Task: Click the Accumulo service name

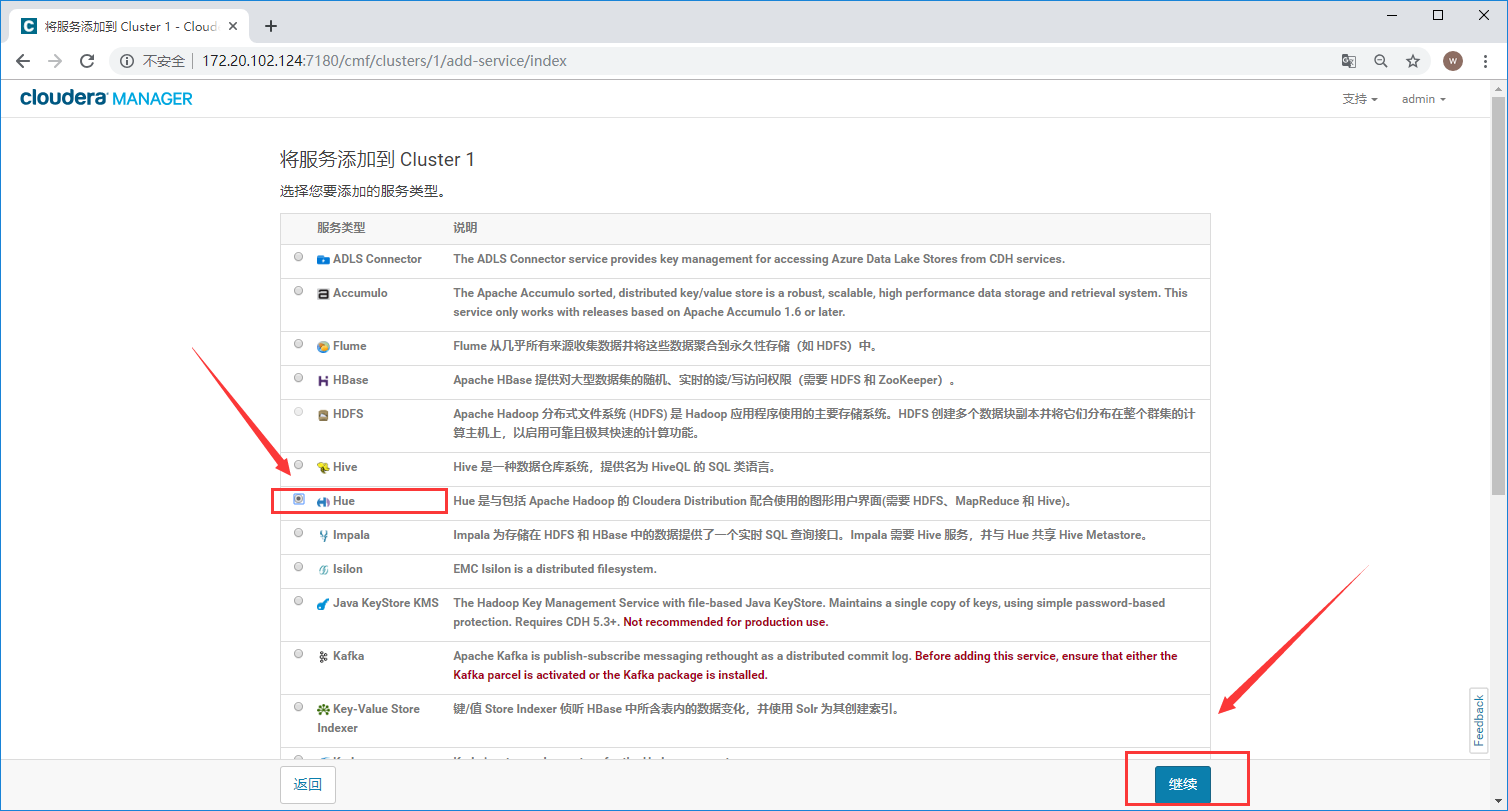Action: 360,293
